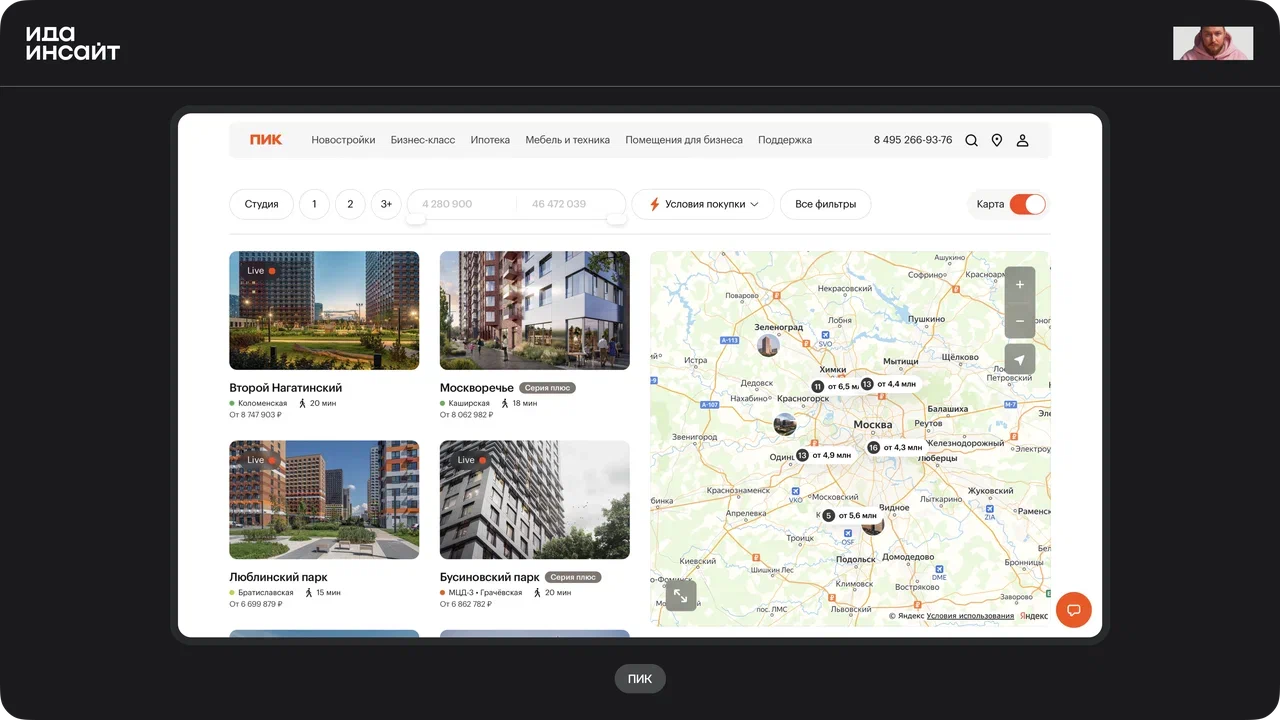The image size is (1280, 720).
Task: Click the price От 8 062 982 ₽
Action: click(466, 415)
